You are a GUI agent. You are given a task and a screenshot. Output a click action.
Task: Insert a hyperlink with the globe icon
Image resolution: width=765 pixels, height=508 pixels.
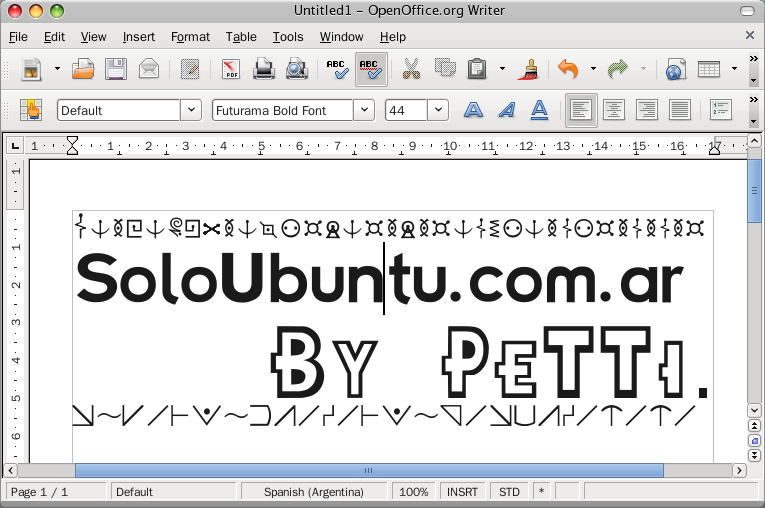(676, 69)
